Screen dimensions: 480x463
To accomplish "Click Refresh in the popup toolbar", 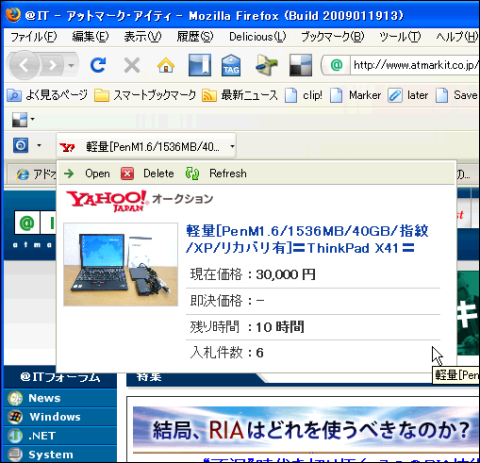I will pos(228,173).
